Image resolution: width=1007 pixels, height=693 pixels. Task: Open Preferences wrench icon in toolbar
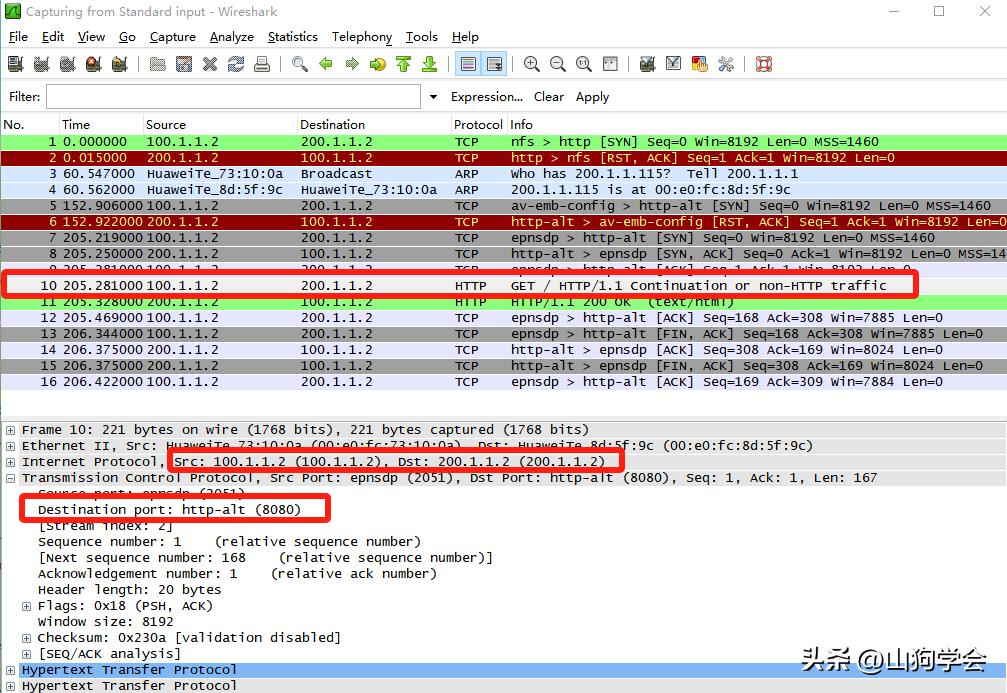(726, 64)
